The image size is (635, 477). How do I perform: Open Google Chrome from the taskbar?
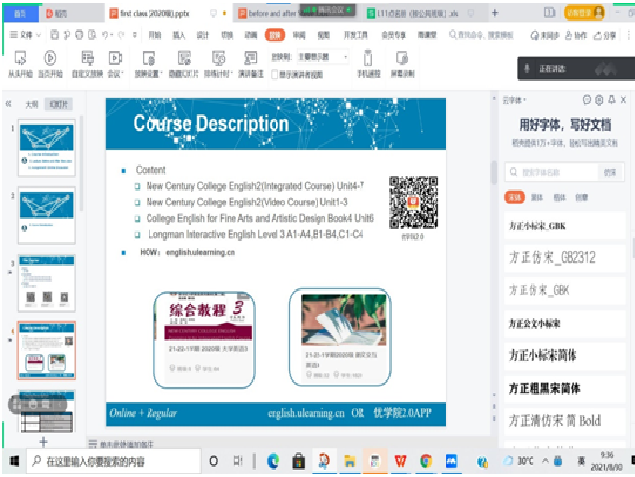426,461
